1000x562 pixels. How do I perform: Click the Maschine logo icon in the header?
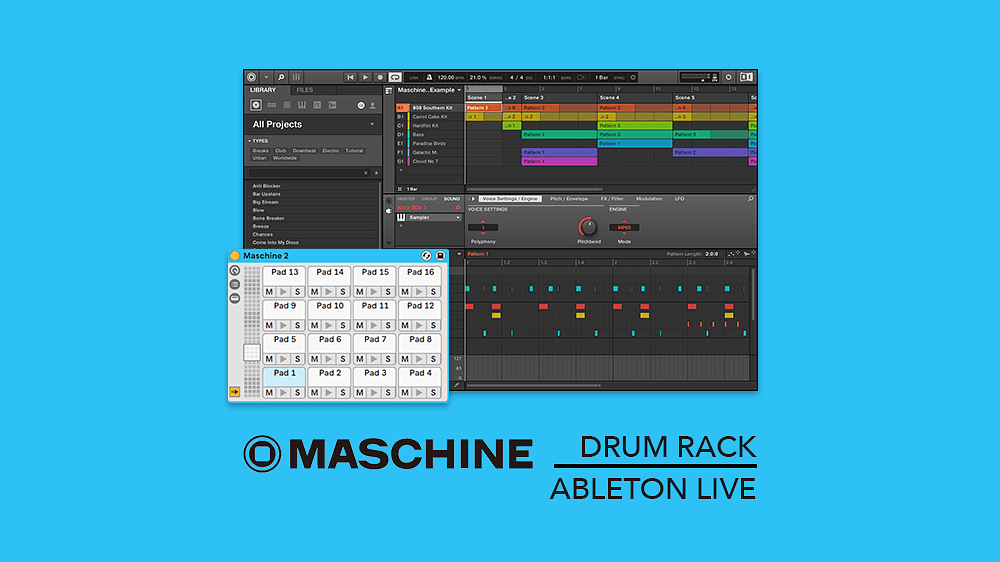(251, 77)
